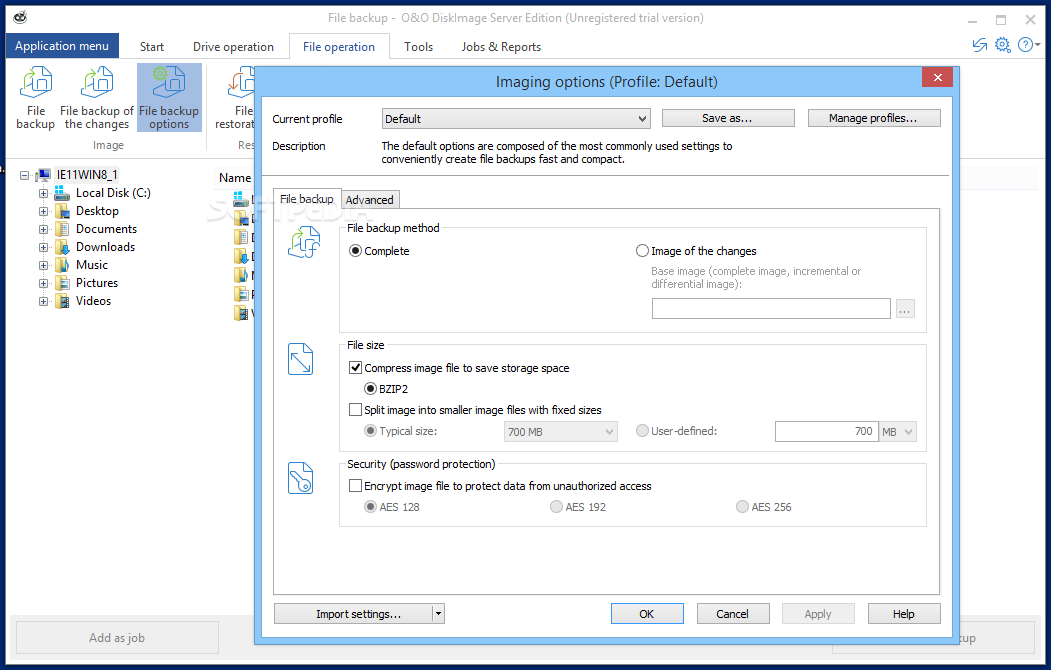Switch to Jobs & Reports tab
1051x670 pixels.
(501, 47)
